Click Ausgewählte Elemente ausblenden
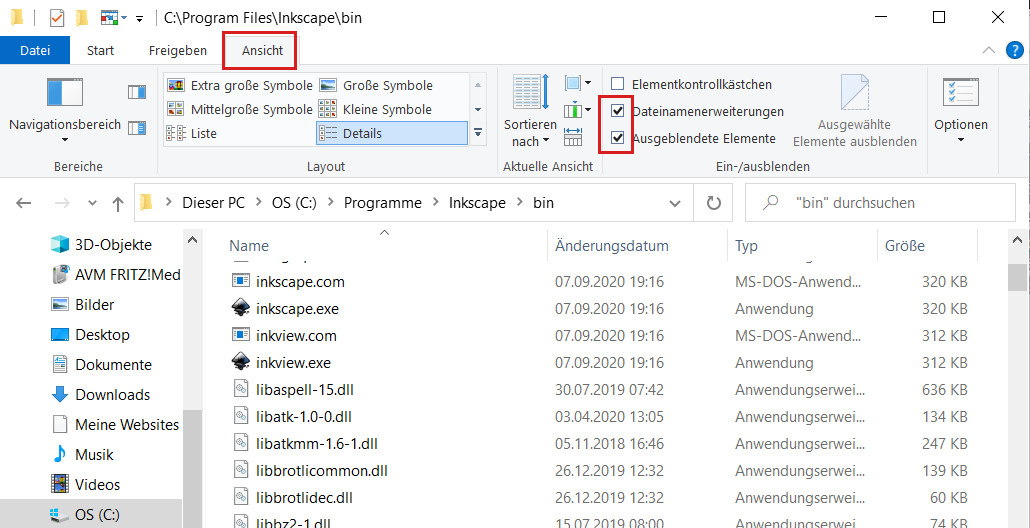1030x528 pixels. point(854,110)
